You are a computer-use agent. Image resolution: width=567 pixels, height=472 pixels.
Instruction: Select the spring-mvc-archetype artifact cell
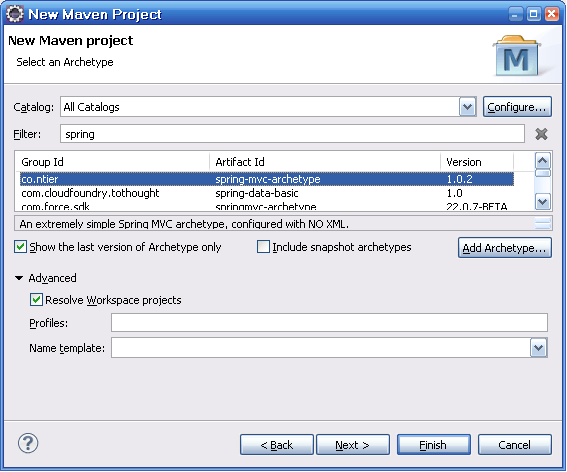pyautogui.click(x=268, y=179)
